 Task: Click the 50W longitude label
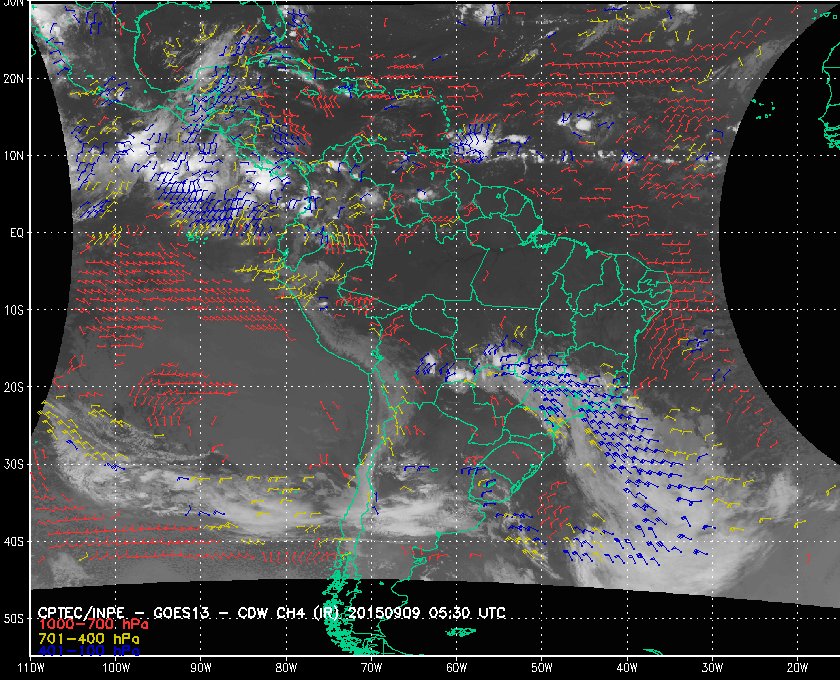point(542,668)
